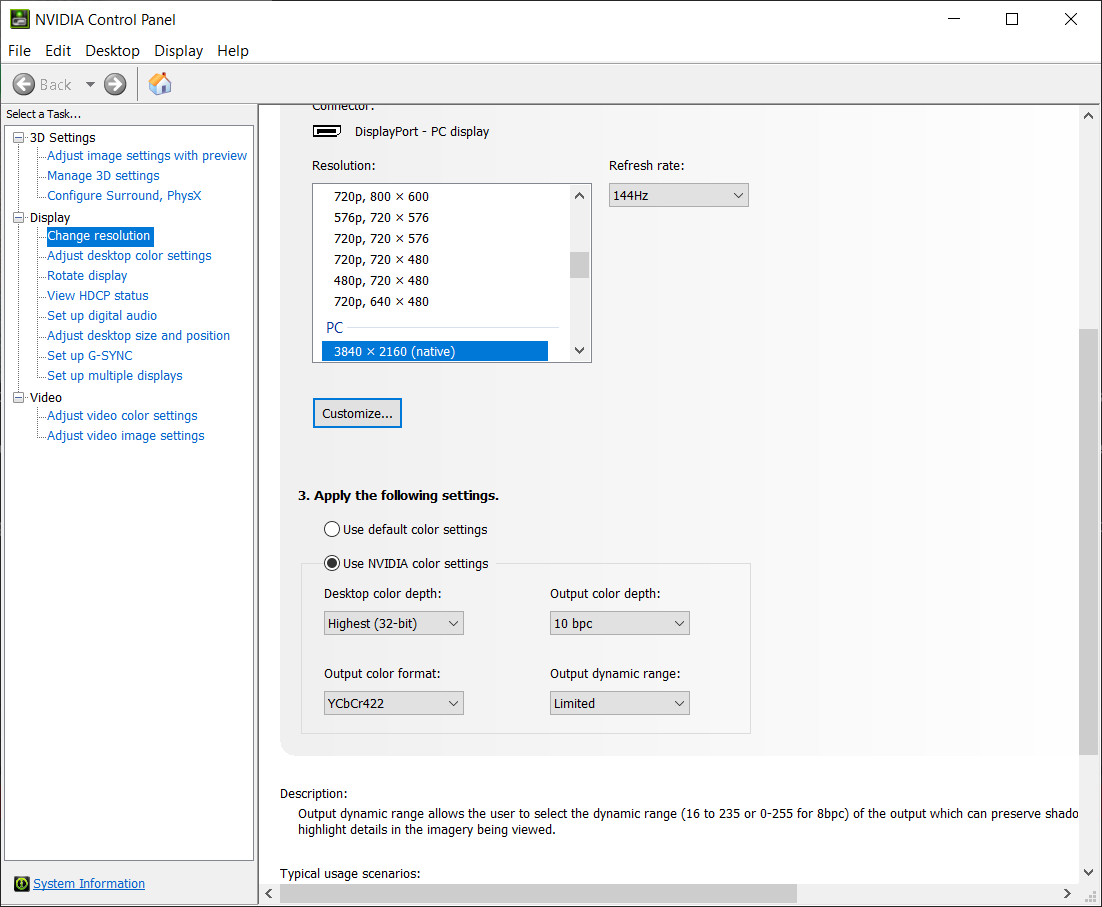
Task: Open the System Information link
Action: tap(89, 884)
